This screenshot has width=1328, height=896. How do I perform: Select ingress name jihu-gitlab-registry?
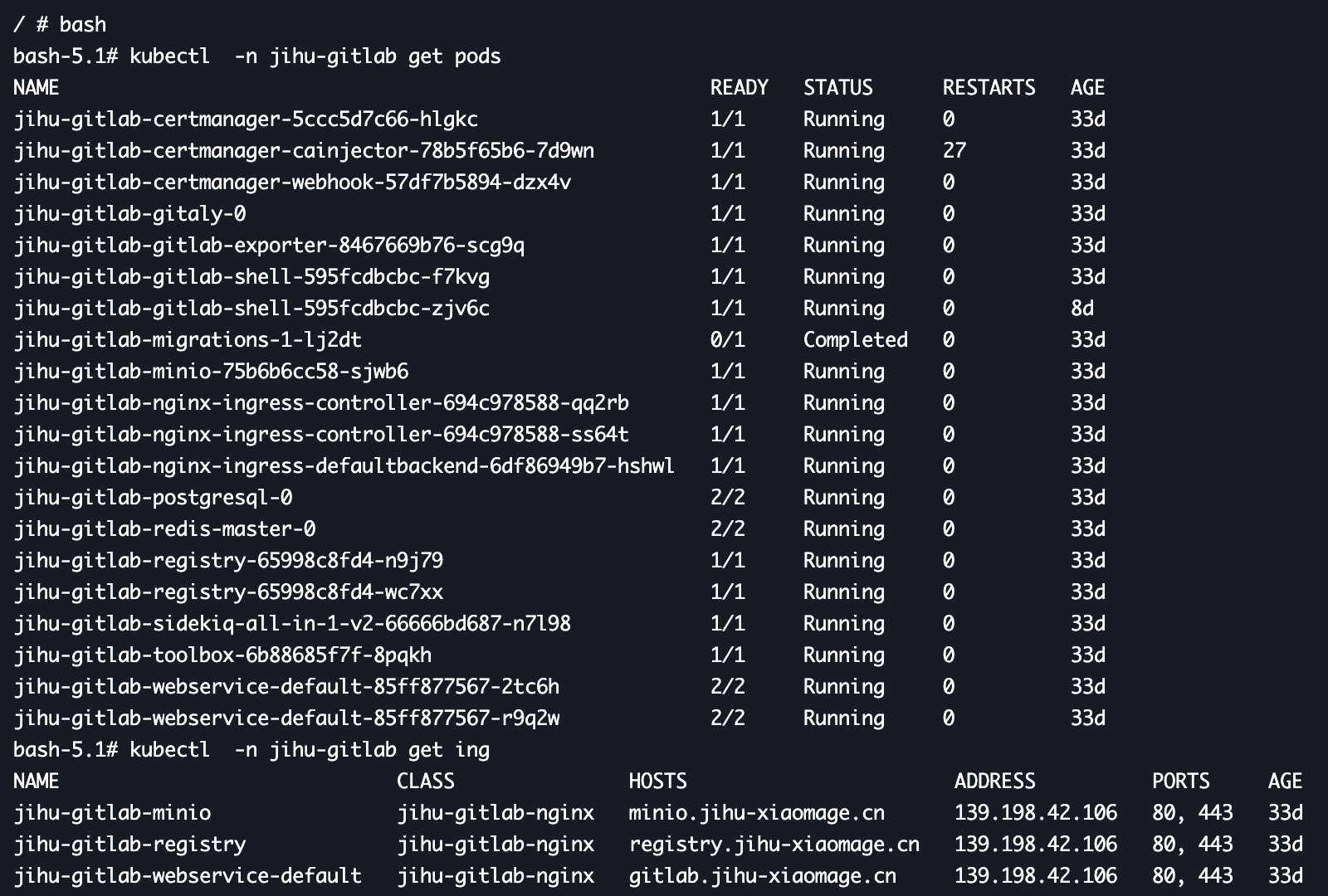pyautogui.click(x=129, y=845)
